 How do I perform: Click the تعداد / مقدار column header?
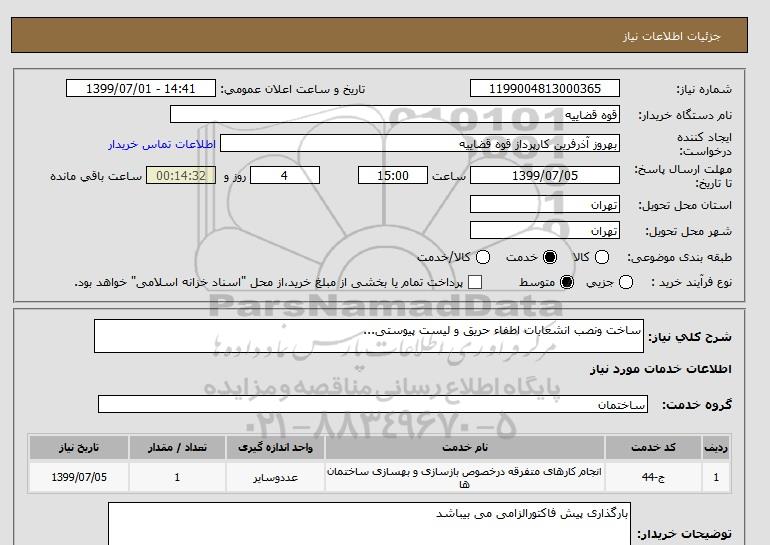point(177,447)
